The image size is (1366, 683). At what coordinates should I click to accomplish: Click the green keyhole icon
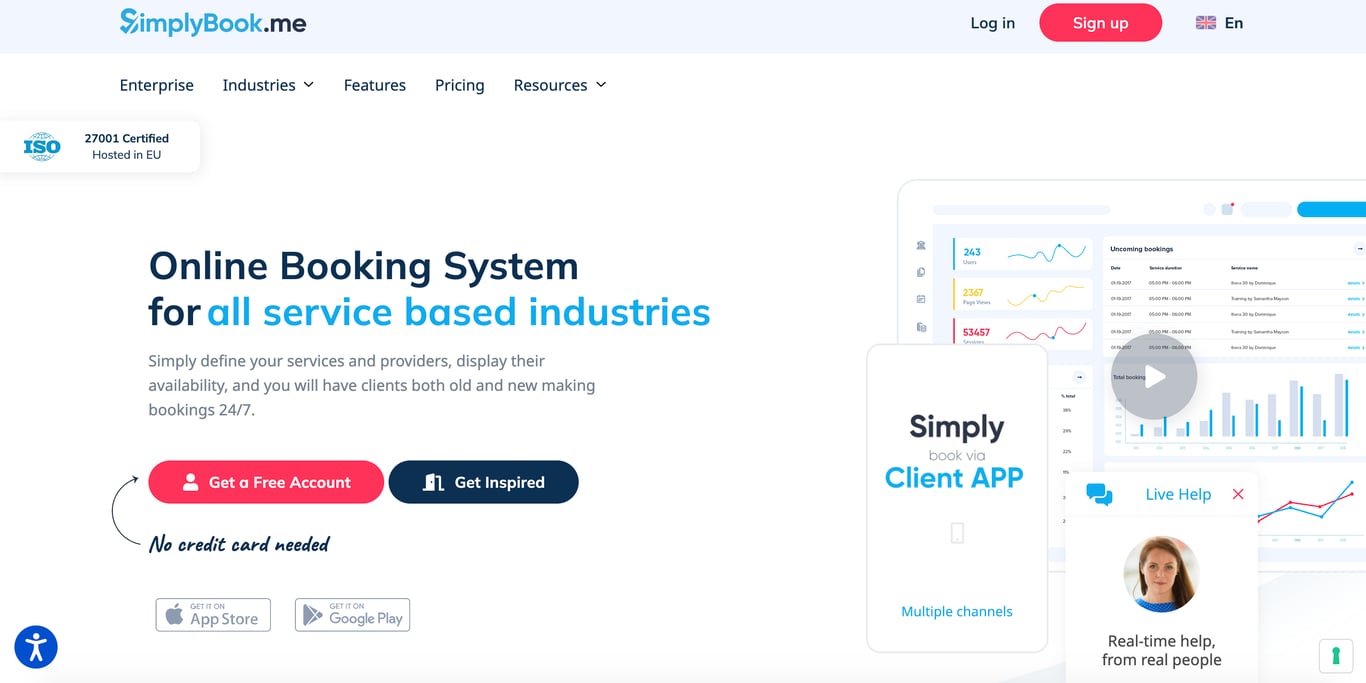pyautogui.click(x=1336, y=656)
